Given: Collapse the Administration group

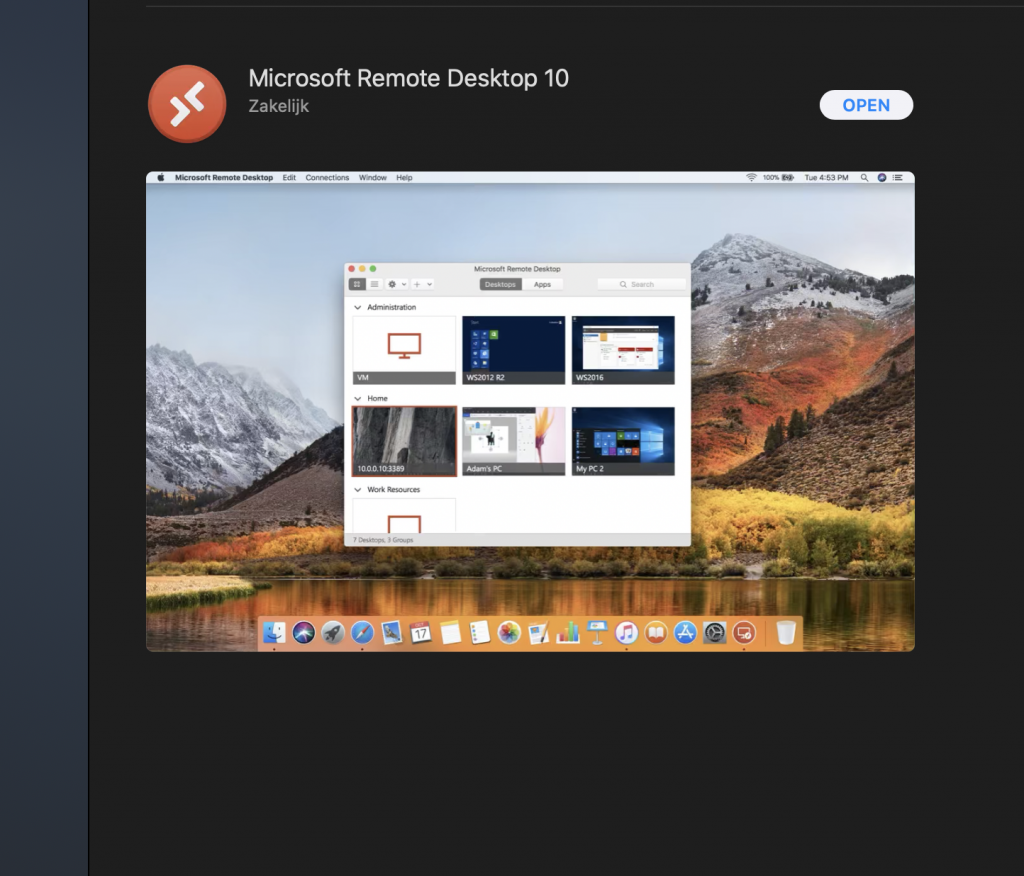Looking at the screenshot, I should (357, 307).
